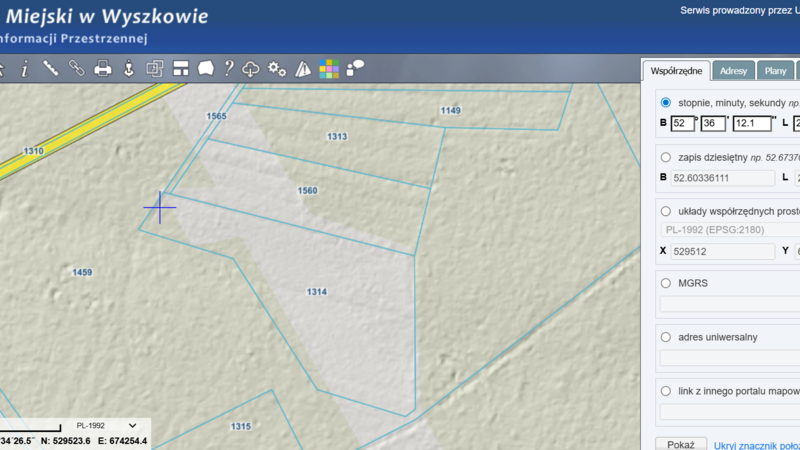The height and width of the screenshot is (450, 800).
Task: Switch to the Adresy tab
Action: click(x=733, y=71)
